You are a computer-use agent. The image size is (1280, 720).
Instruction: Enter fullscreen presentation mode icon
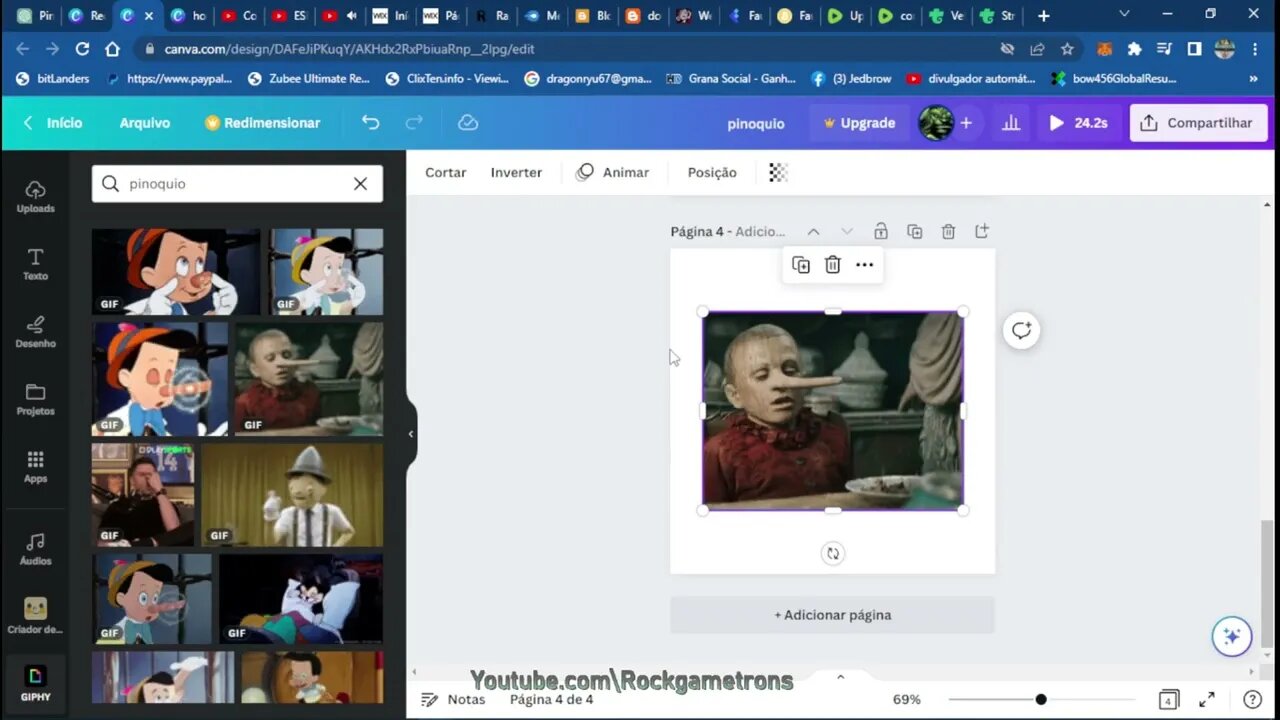click(1207, 700)
